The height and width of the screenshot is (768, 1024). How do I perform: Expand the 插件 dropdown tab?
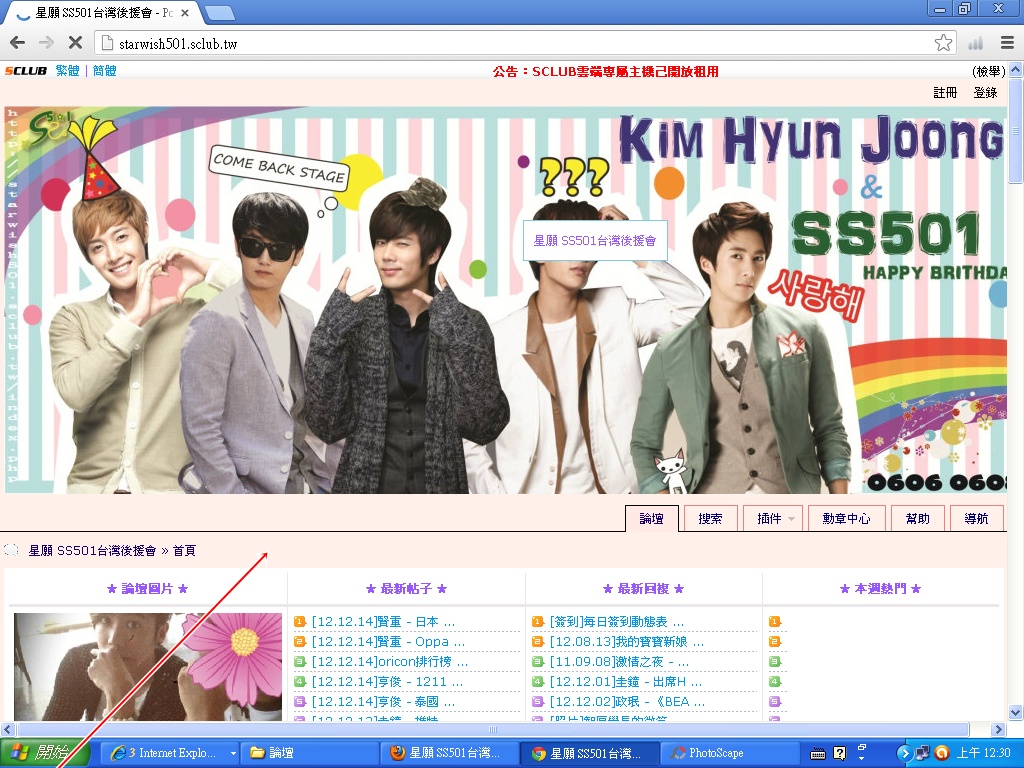[x=775, y=519]
